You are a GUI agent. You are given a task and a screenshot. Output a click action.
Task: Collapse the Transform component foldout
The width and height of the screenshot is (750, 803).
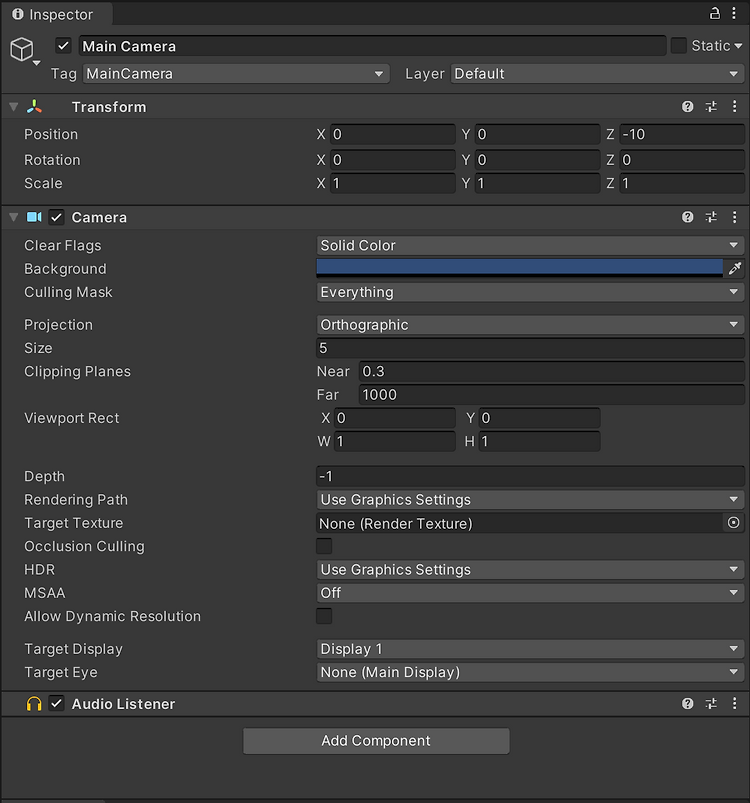click(x=14, y=107)
